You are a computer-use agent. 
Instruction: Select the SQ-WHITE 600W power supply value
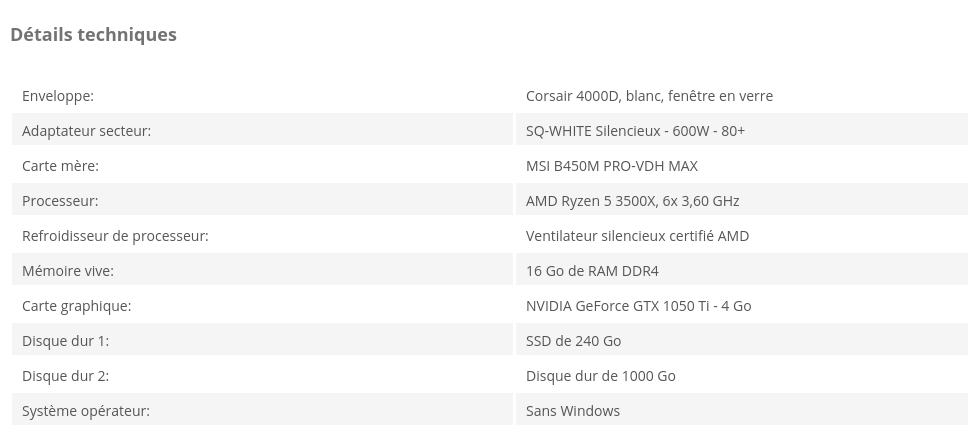pos(635,131)
